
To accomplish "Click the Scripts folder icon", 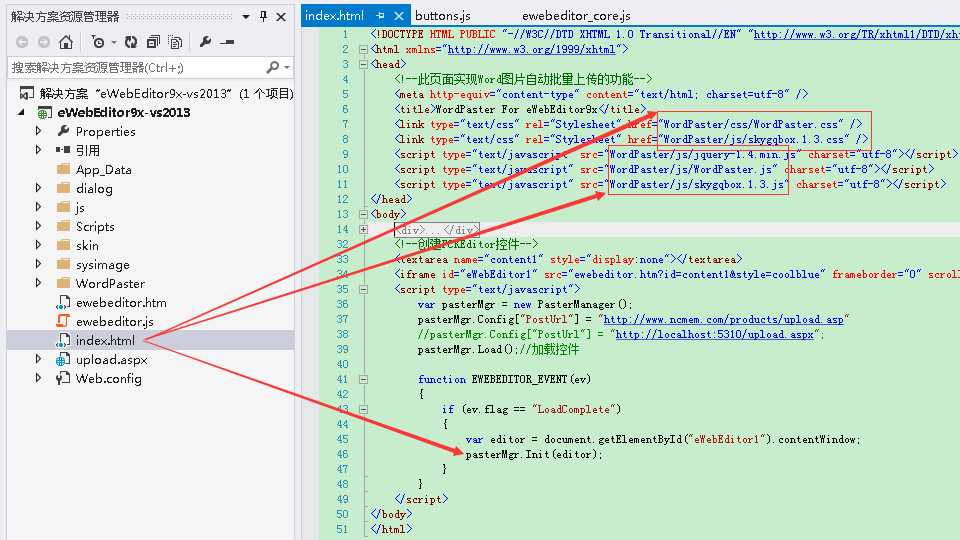I will pos(63,226).
